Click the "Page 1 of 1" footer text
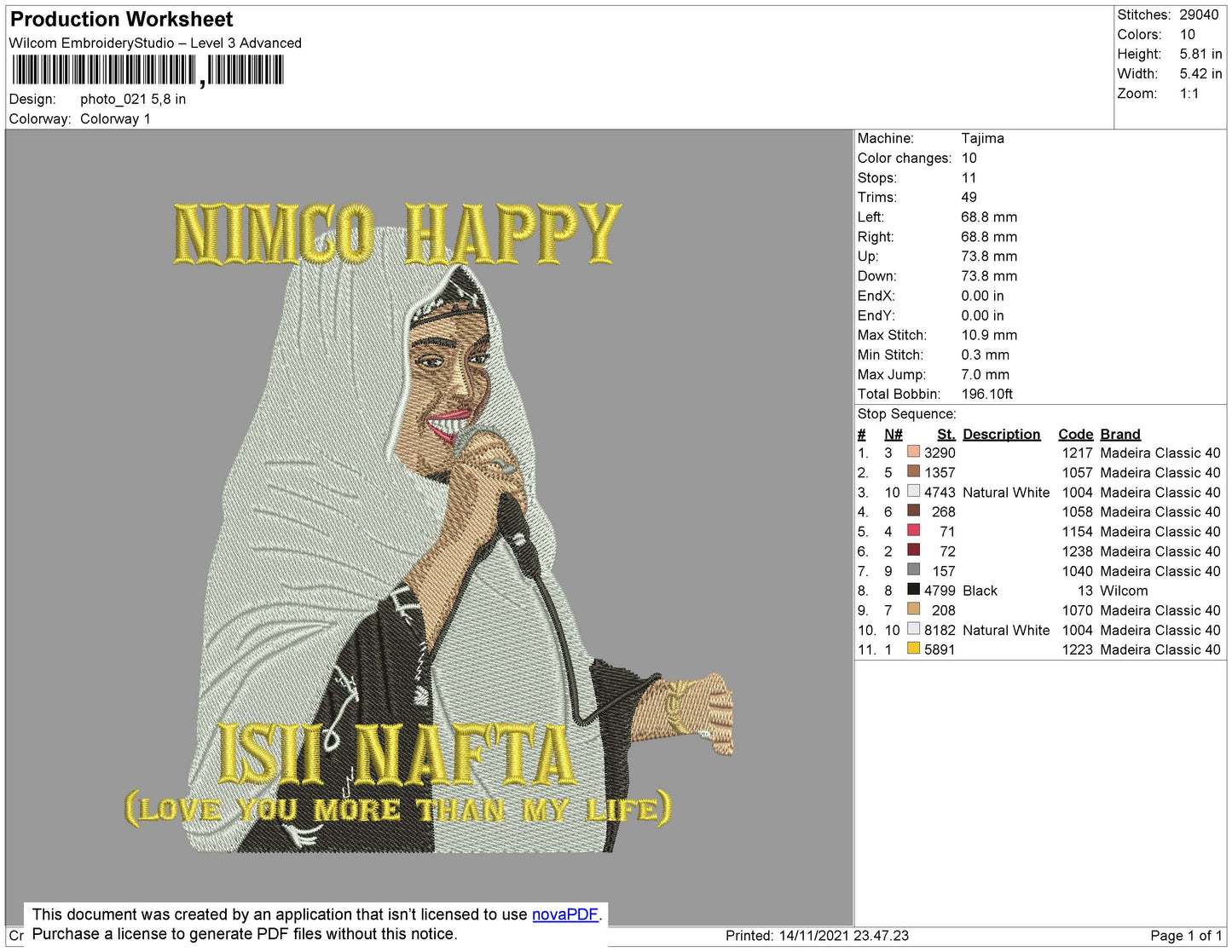Image resolution: width=1232 pixels, height=952 pixels. (x=1186, y=935)
